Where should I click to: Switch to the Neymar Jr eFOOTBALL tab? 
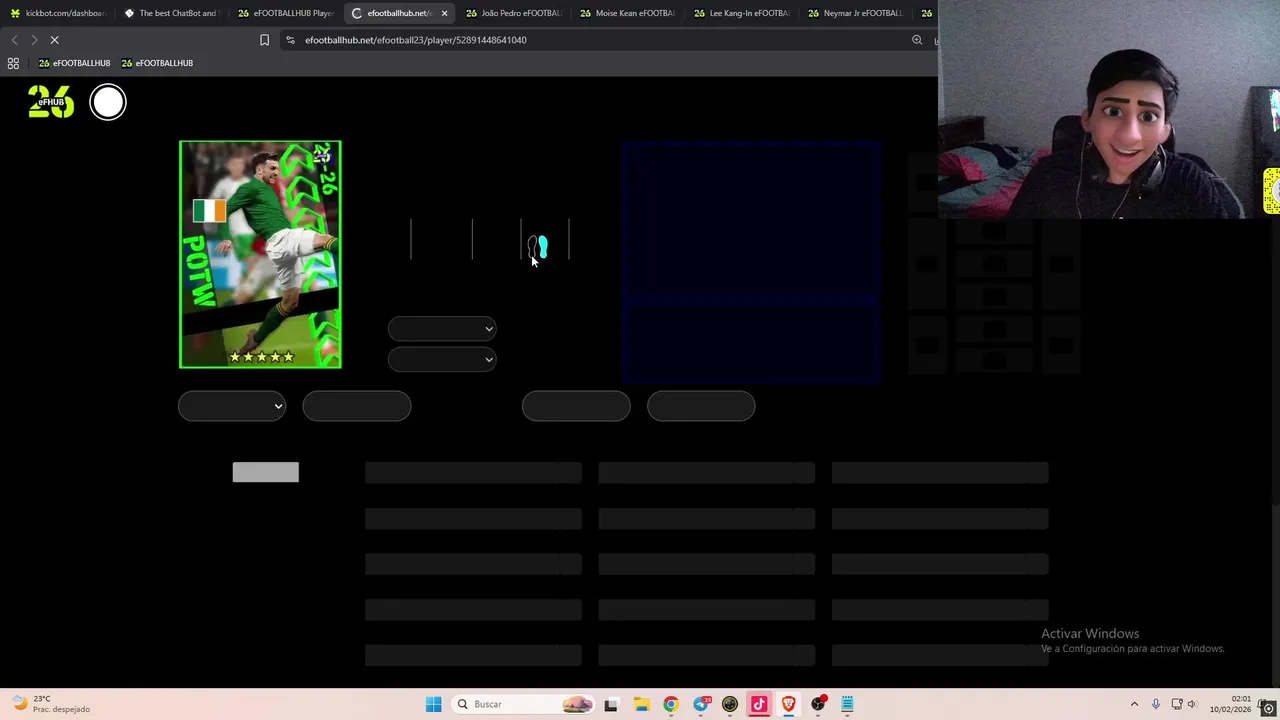(856, 13)
